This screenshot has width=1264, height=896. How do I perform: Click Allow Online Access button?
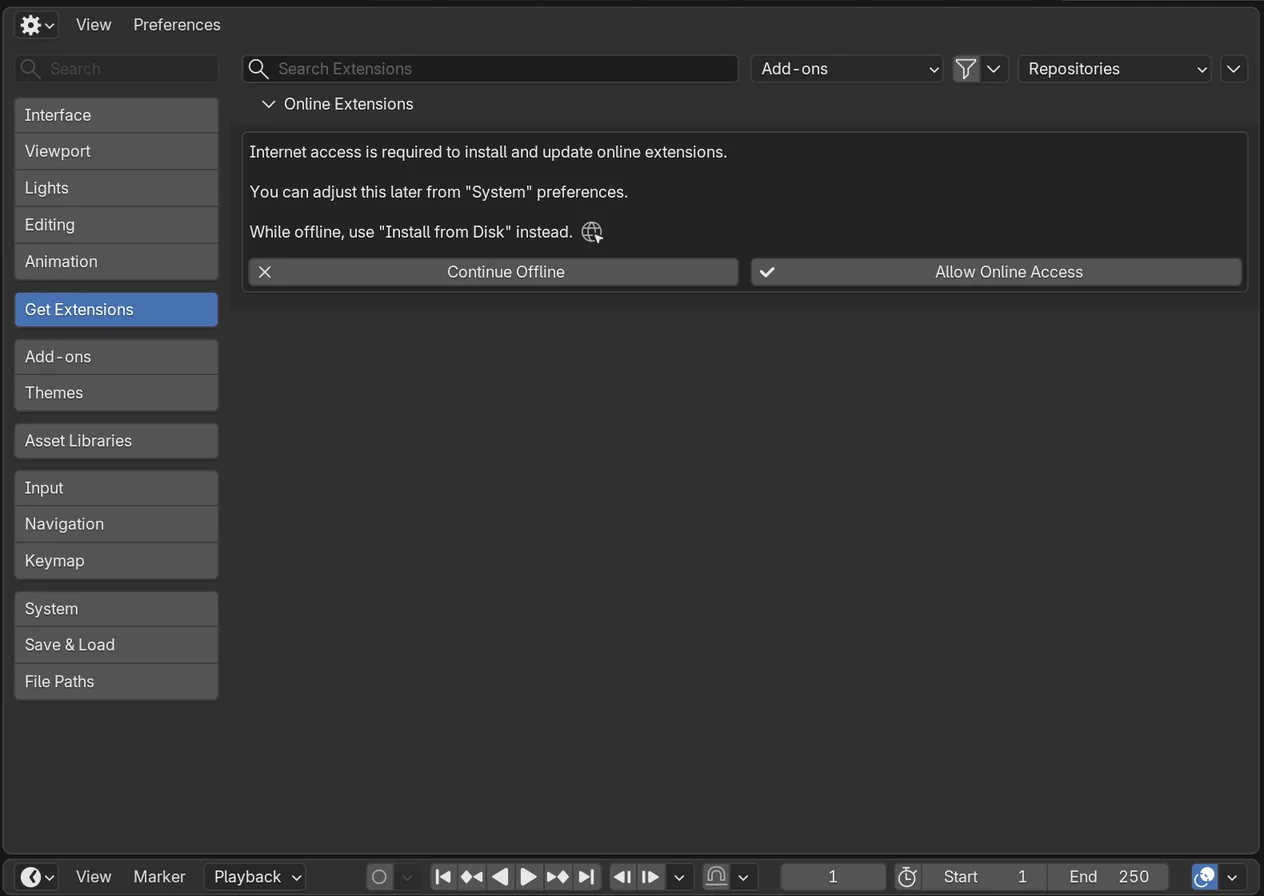[996, 272]
